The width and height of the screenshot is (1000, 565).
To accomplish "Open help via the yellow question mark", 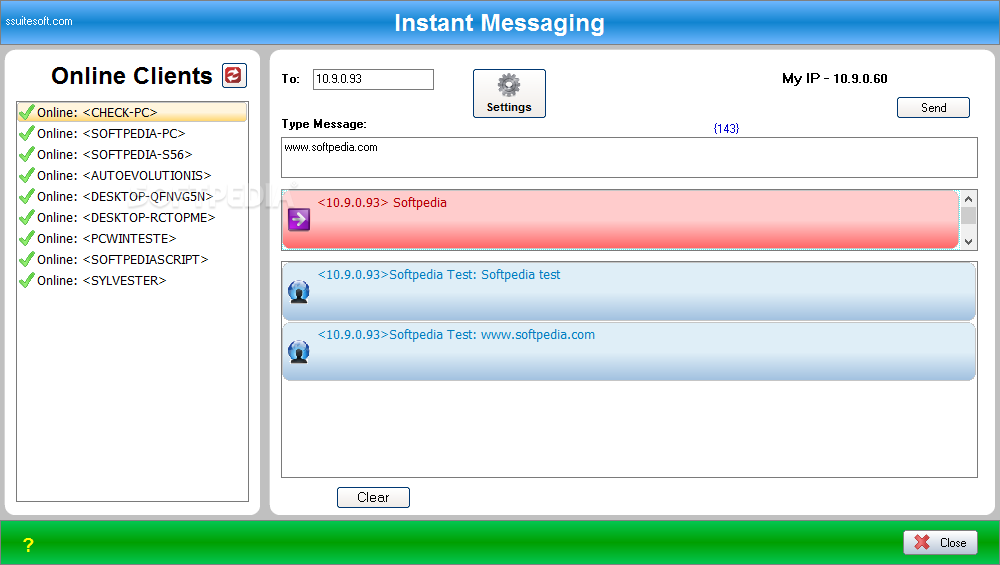I will (x=28, y=545).
